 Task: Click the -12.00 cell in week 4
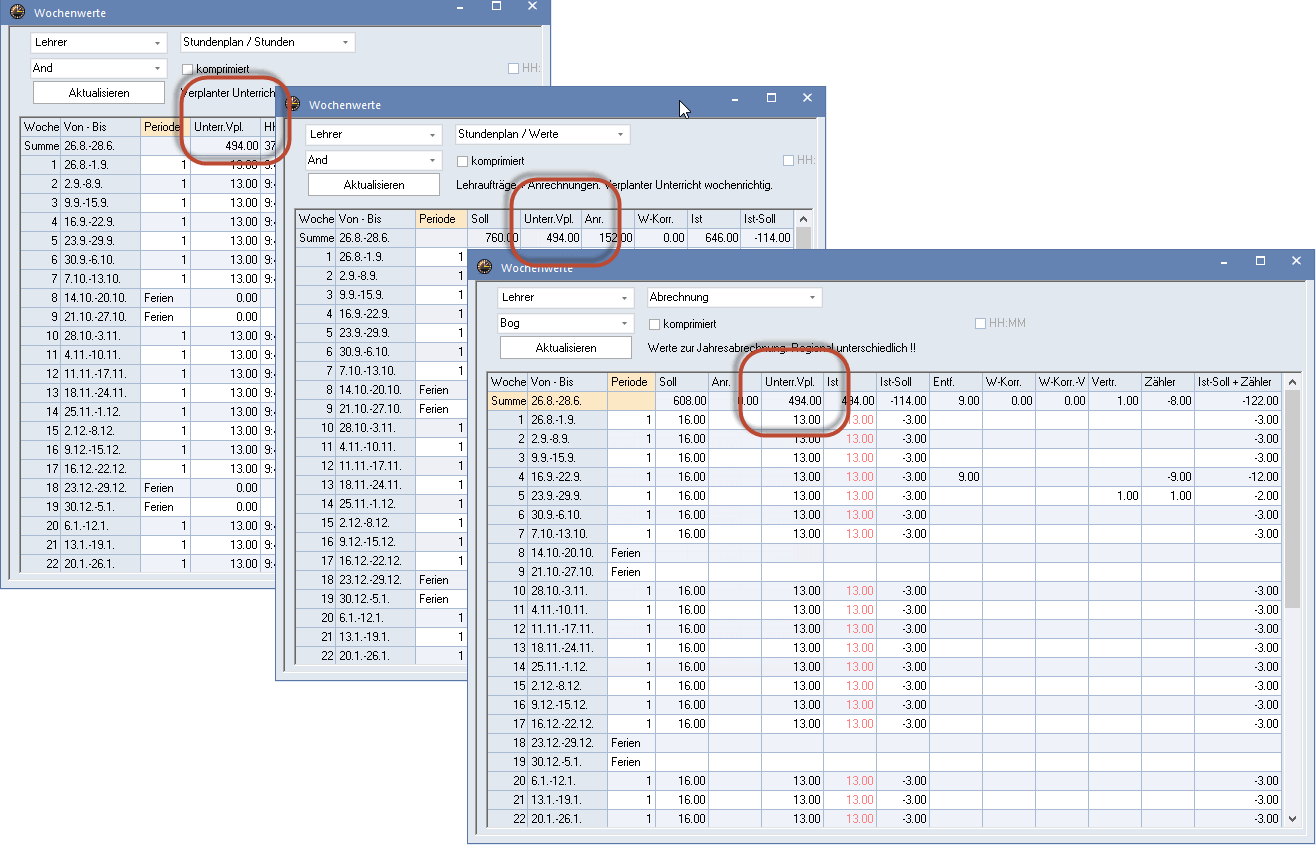(x=1238, y=477)
